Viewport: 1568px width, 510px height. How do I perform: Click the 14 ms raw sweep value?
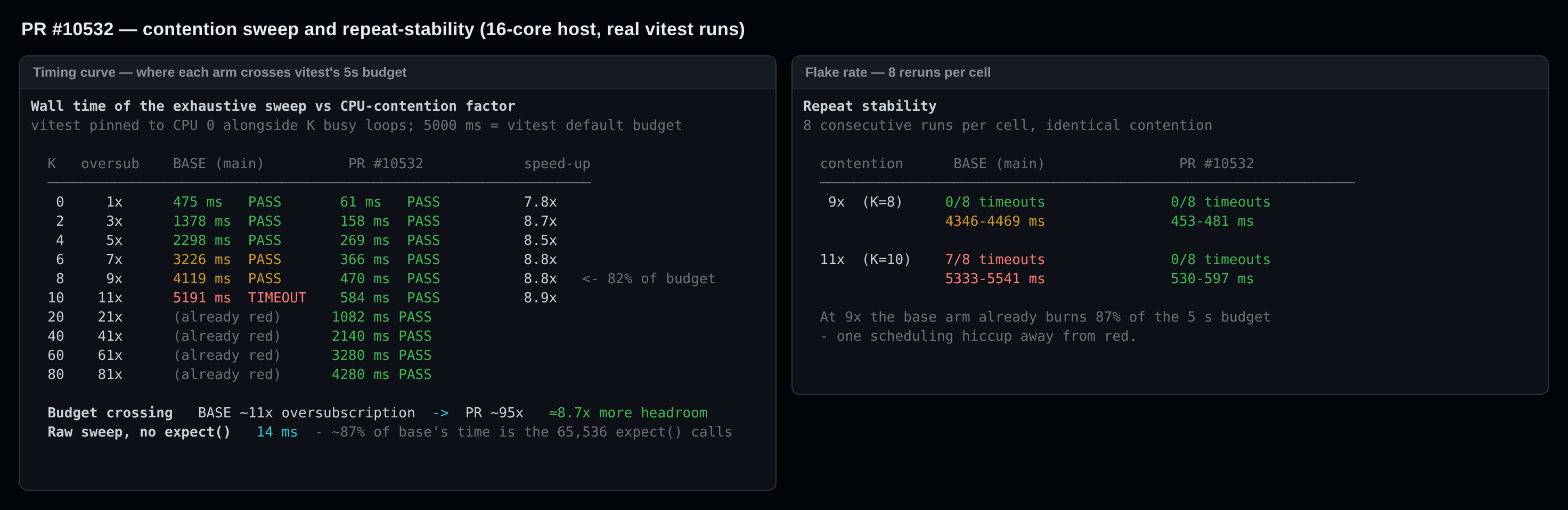[x=277, y=432]
